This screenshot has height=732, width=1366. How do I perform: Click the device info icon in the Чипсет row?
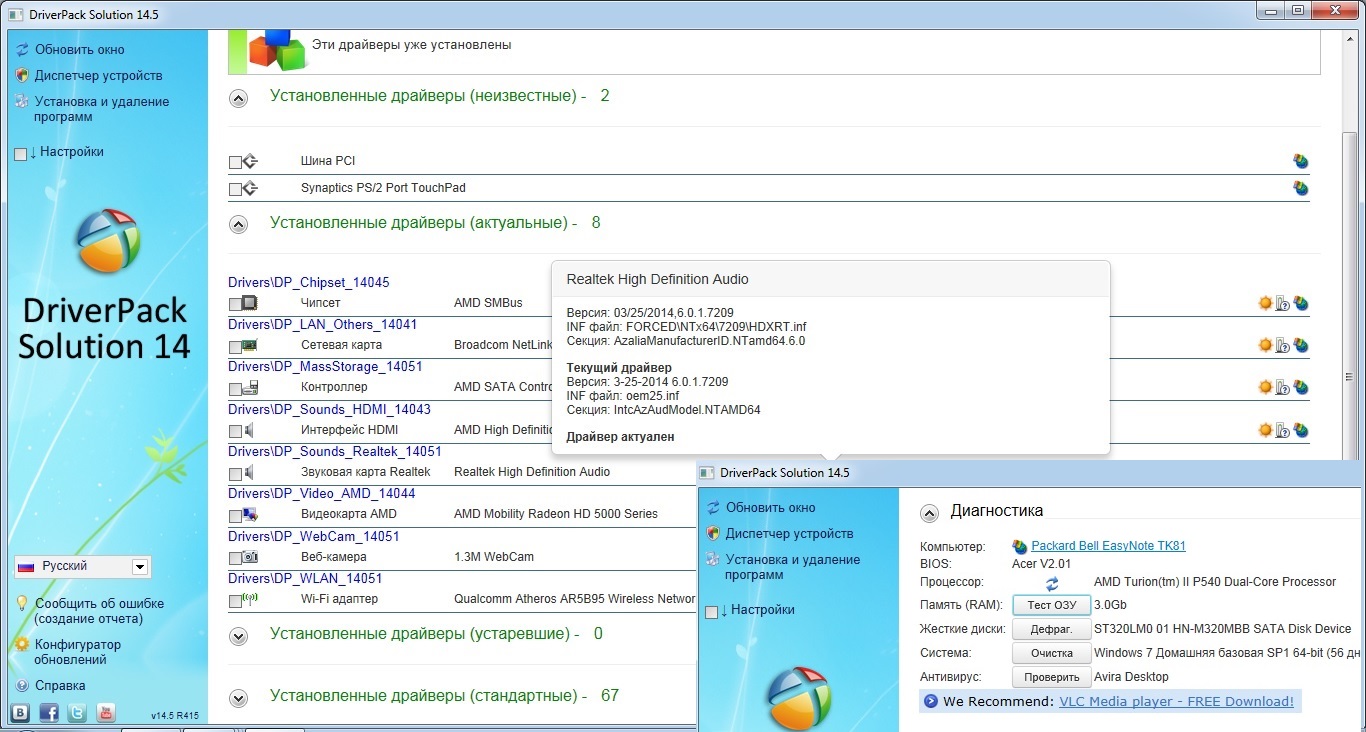tap(1283, 303)
